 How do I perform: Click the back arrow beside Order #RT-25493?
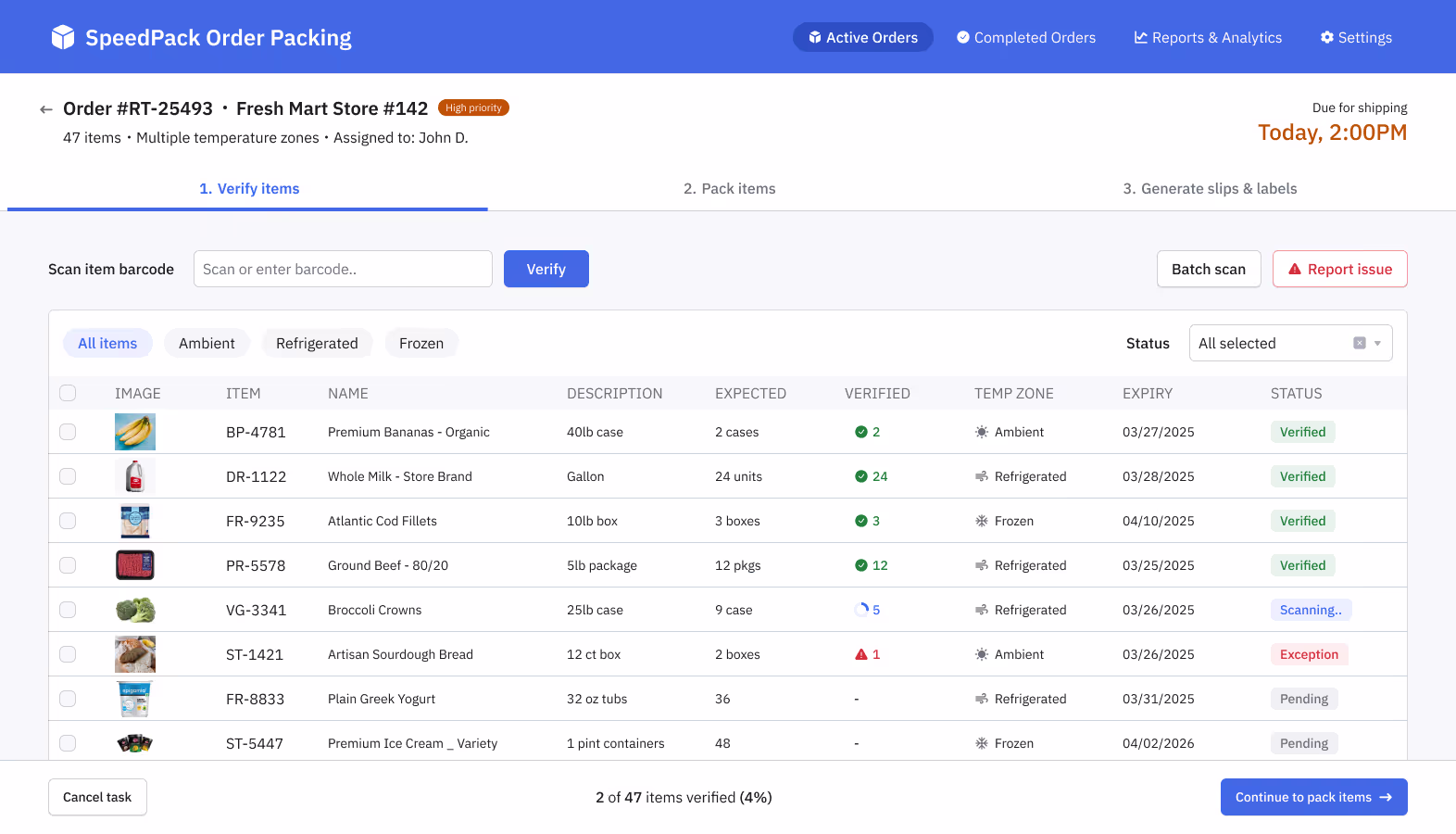coord(46,109)
